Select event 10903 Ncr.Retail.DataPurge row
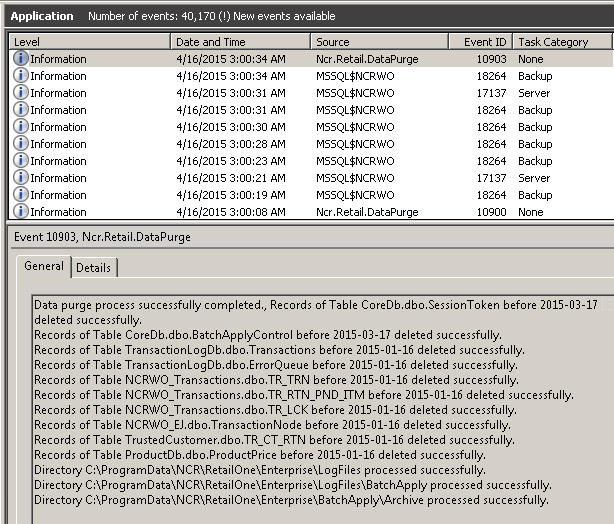The height and width of the screenshot is (524, 614). 311,59
